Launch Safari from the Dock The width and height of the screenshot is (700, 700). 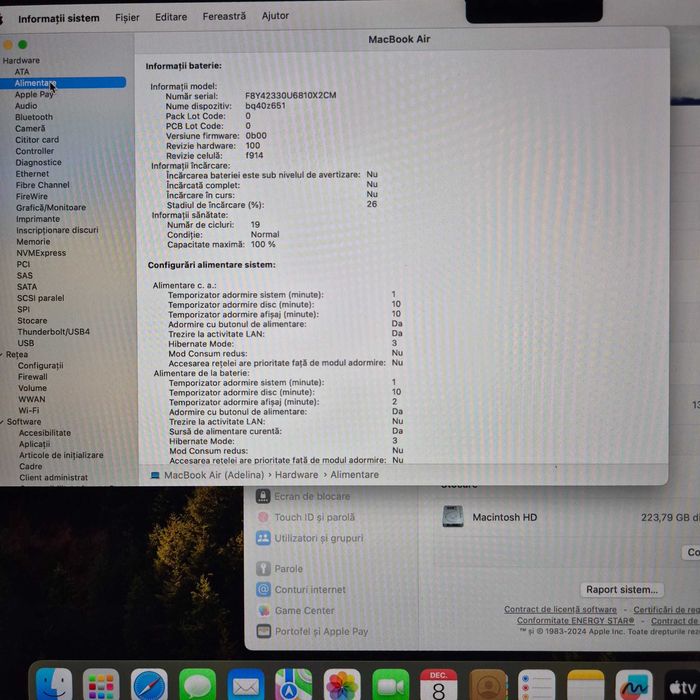149,685
